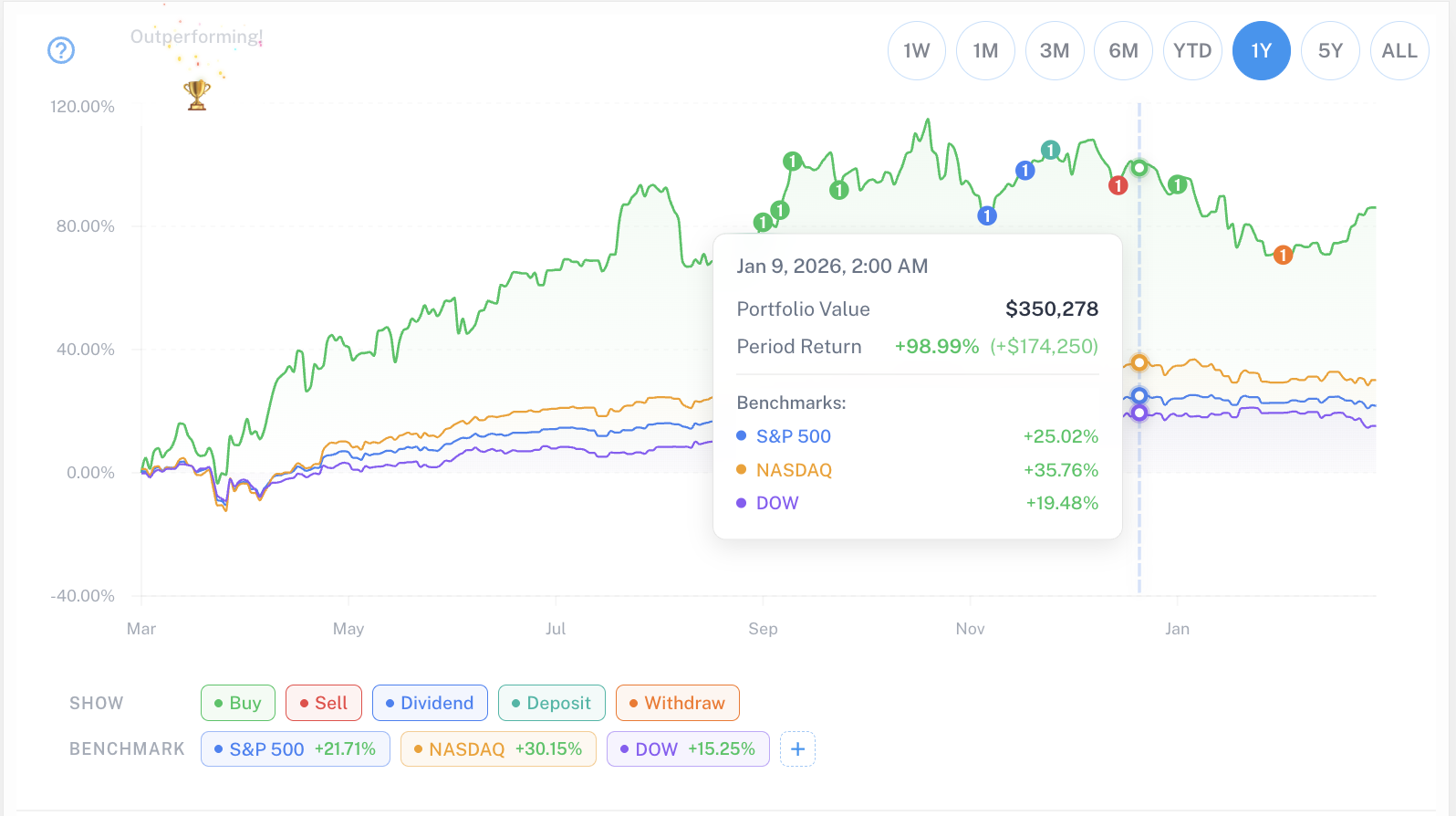This screenshot has height=816, width=1456.
Task: Hide Deposit events on the chart
Action: point(551,703)
